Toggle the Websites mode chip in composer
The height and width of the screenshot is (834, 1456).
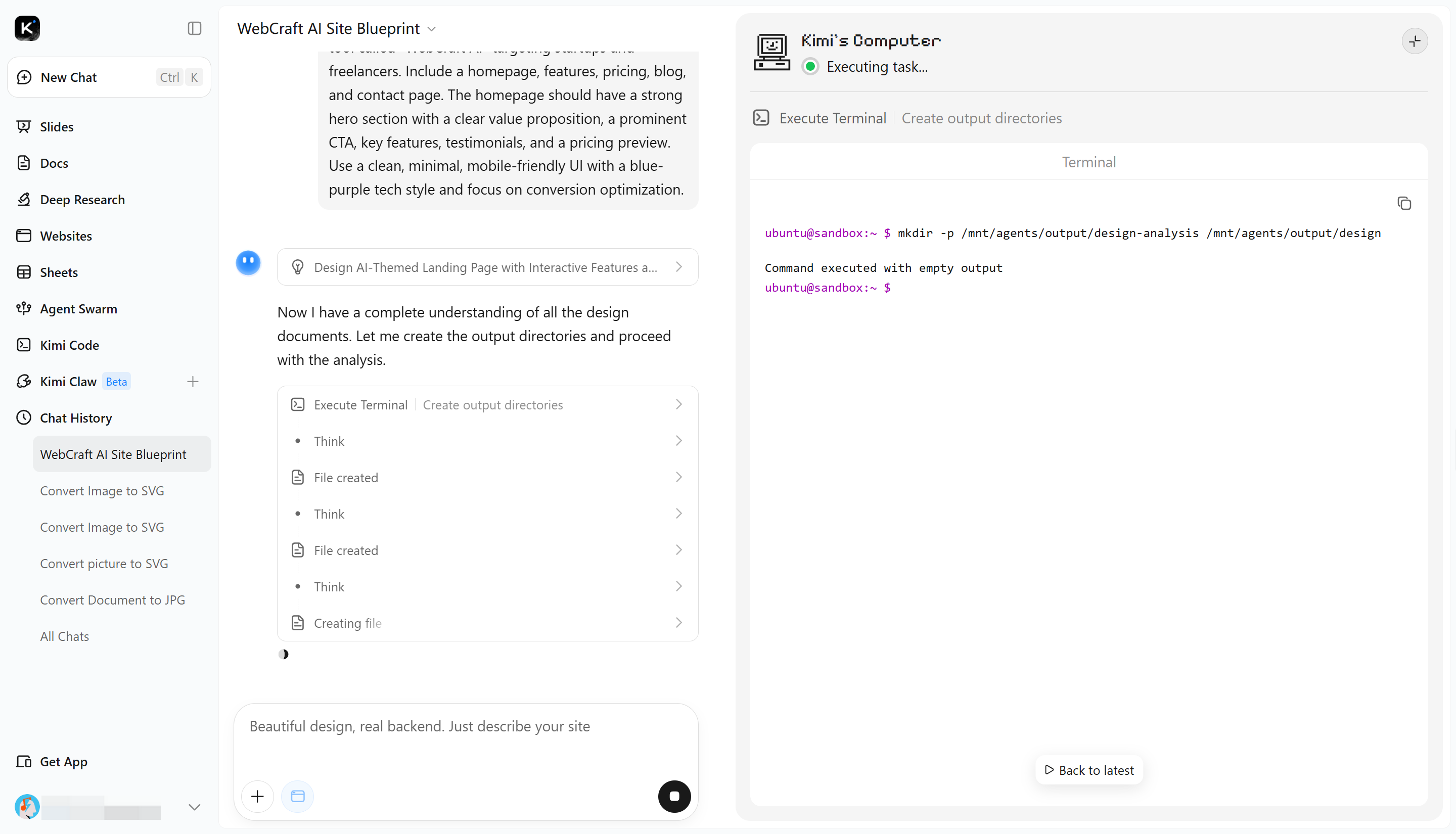tap(297, 796)
